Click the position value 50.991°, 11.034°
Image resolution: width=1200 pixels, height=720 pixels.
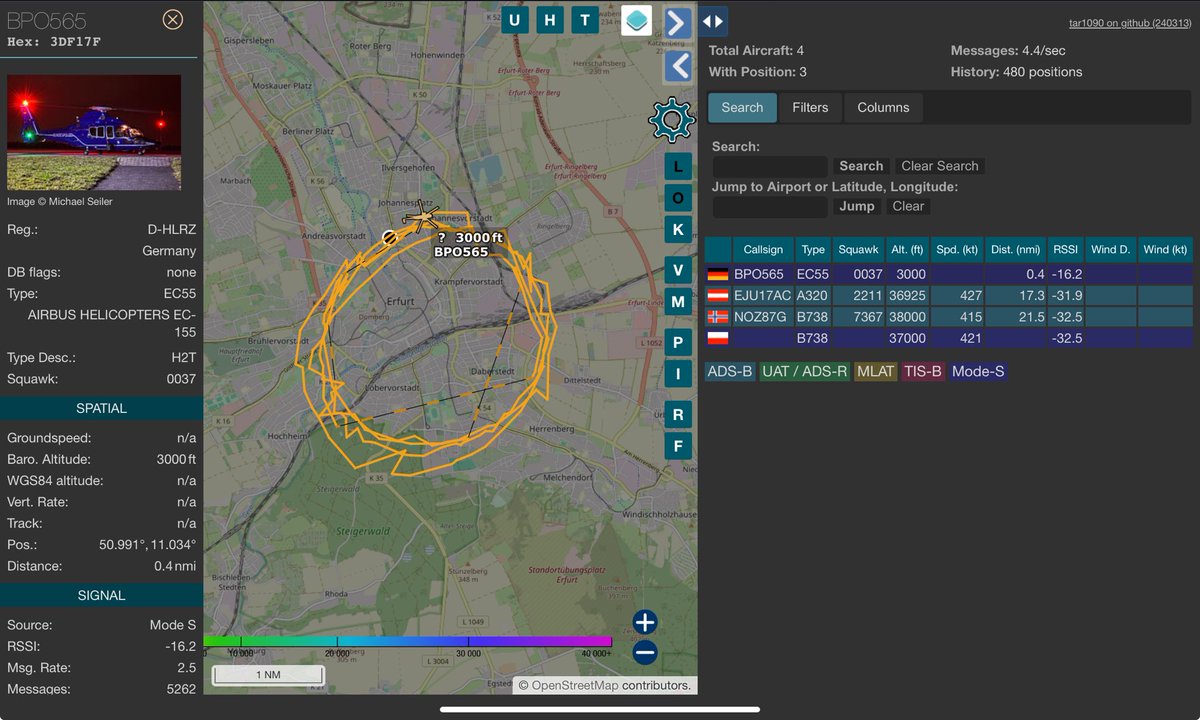pos(147,545)
